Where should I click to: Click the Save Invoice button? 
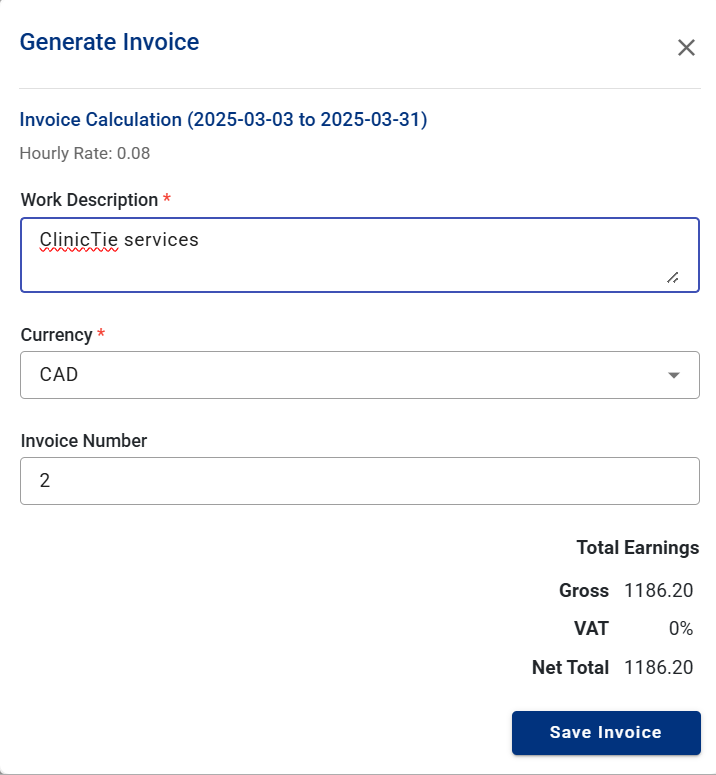pos(606,732)
